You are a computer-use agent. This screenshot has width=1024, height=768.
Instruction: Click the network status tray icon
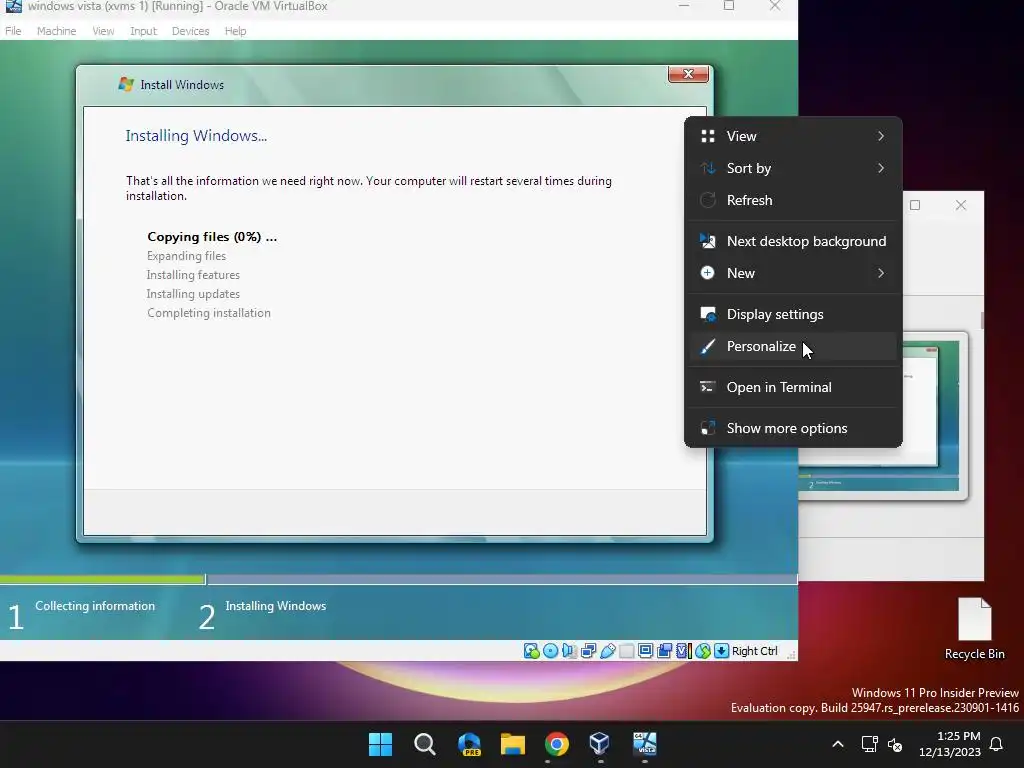click(x=869, y=744)
